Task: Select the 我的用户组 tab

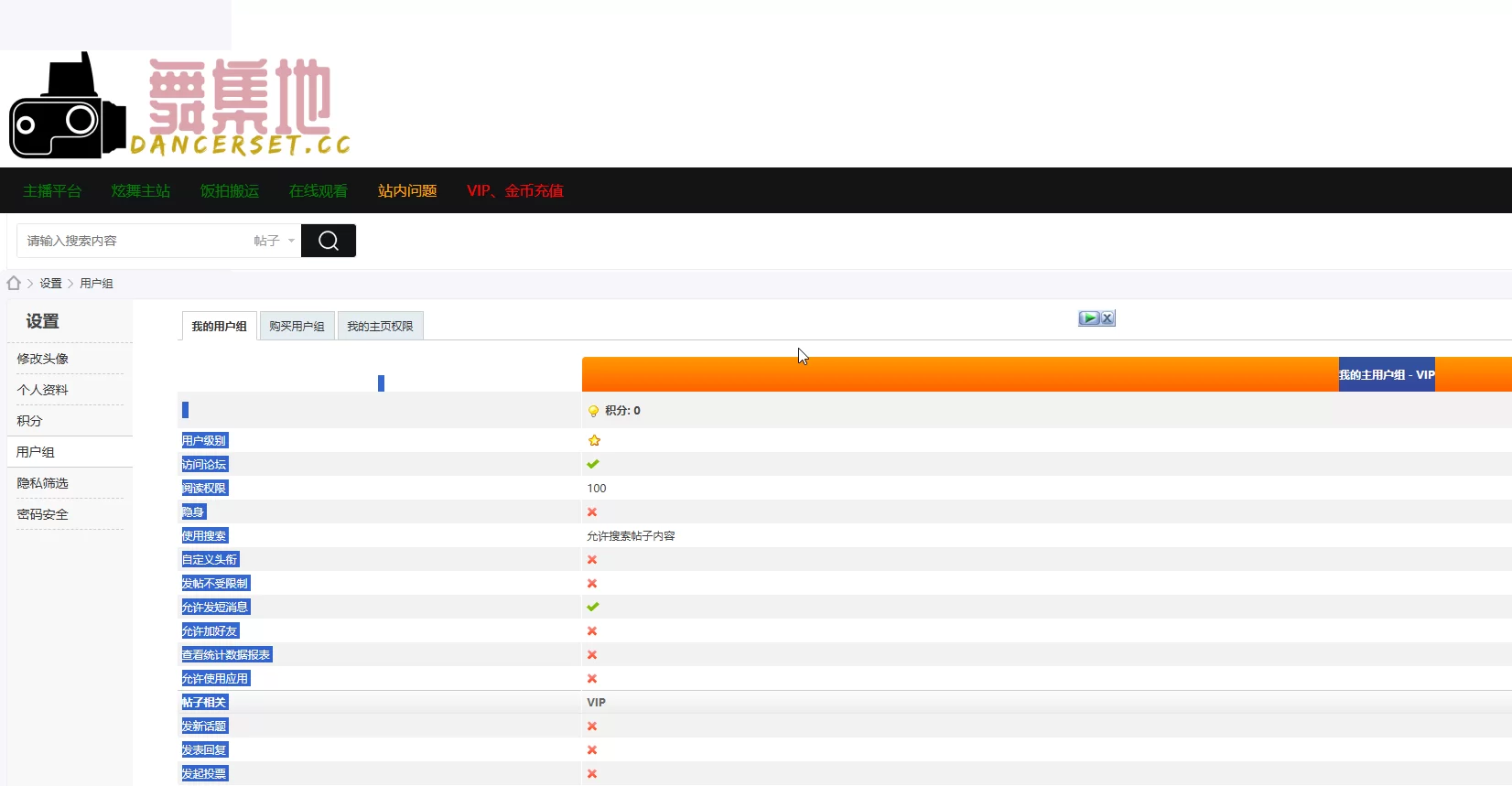Action: pos(219,326)
